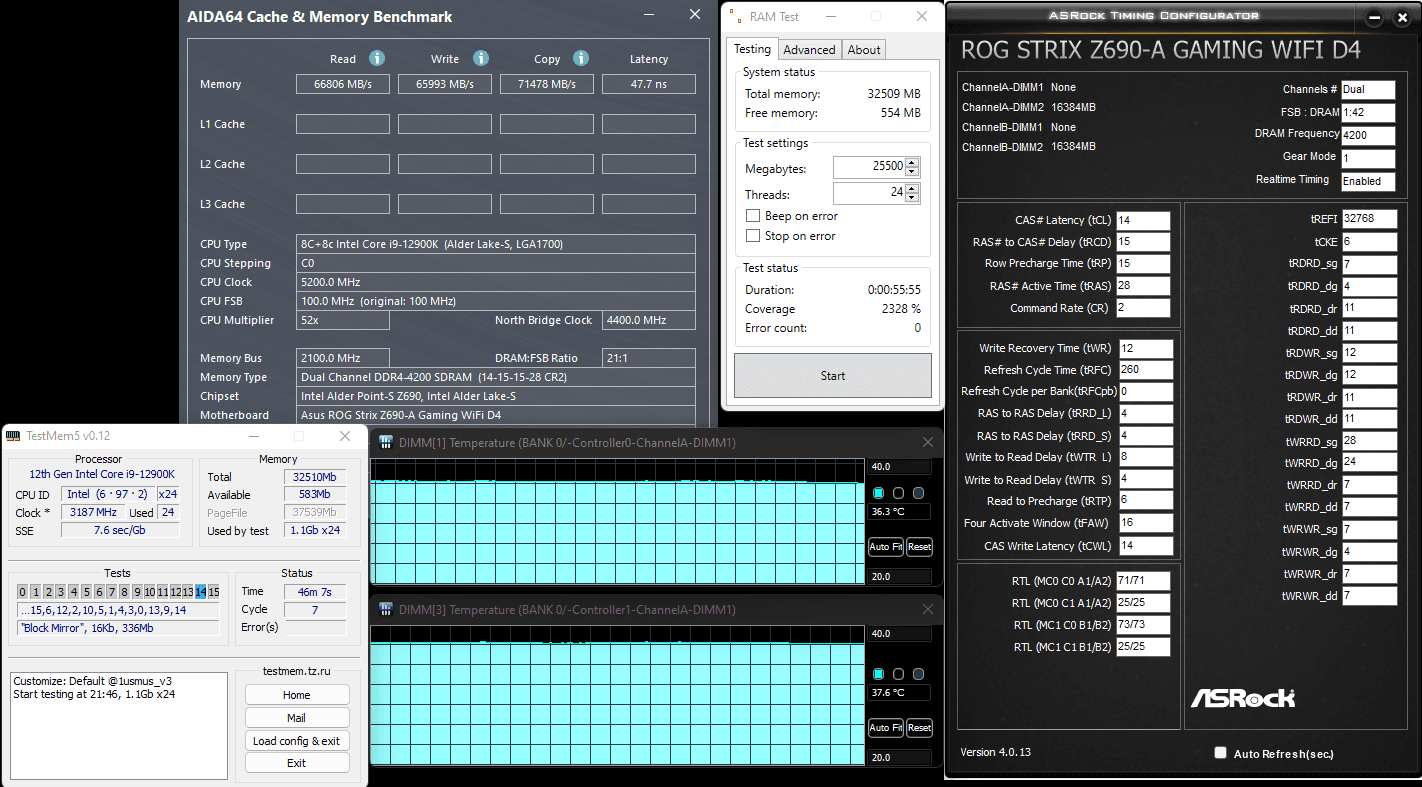Click the tWRRD_sg field showing 28
This screenshot has height=787, width=1422.
(x=1369, y=441)
